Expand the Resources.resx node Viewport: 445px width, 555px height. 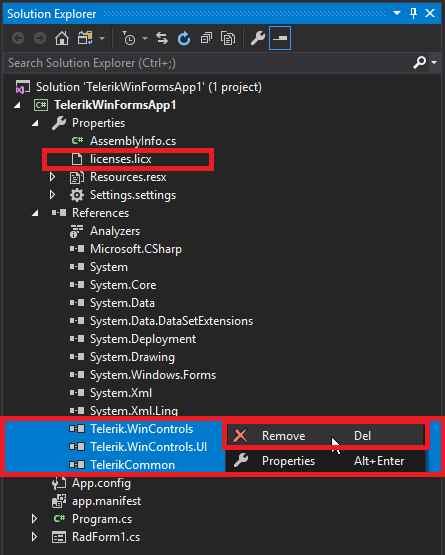52,177
